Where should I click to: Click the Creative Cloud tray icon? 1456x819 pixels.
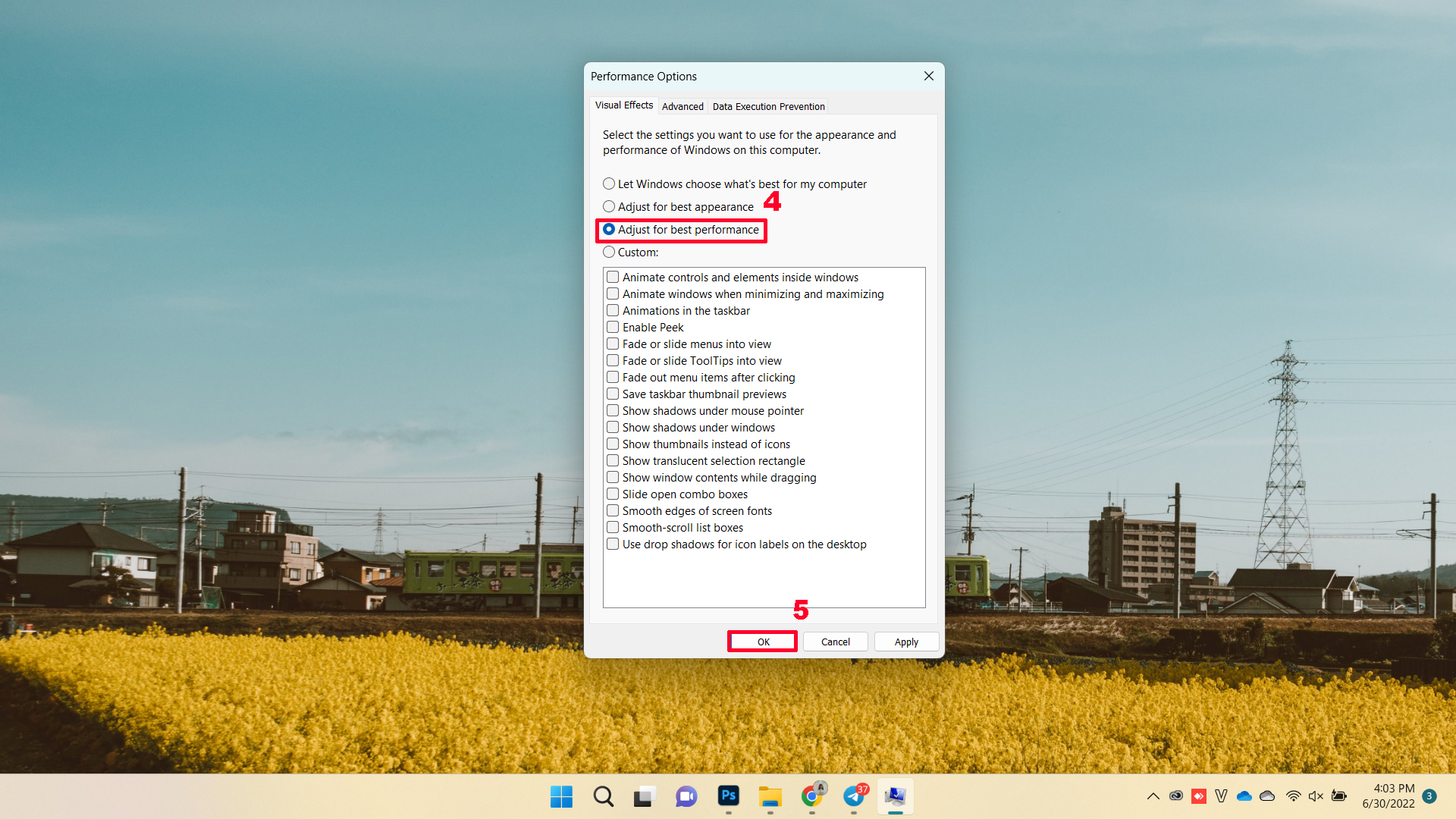(1175, 796)
